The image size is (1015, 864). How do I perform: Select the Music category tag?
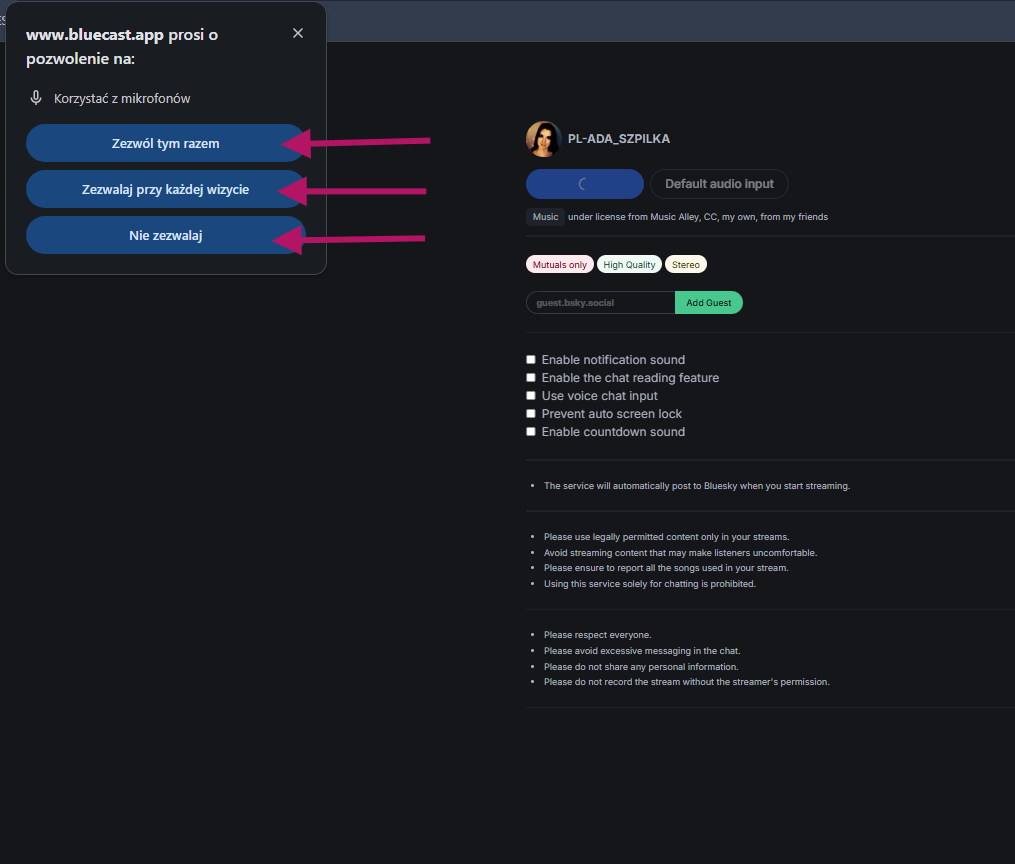(545, 217)
